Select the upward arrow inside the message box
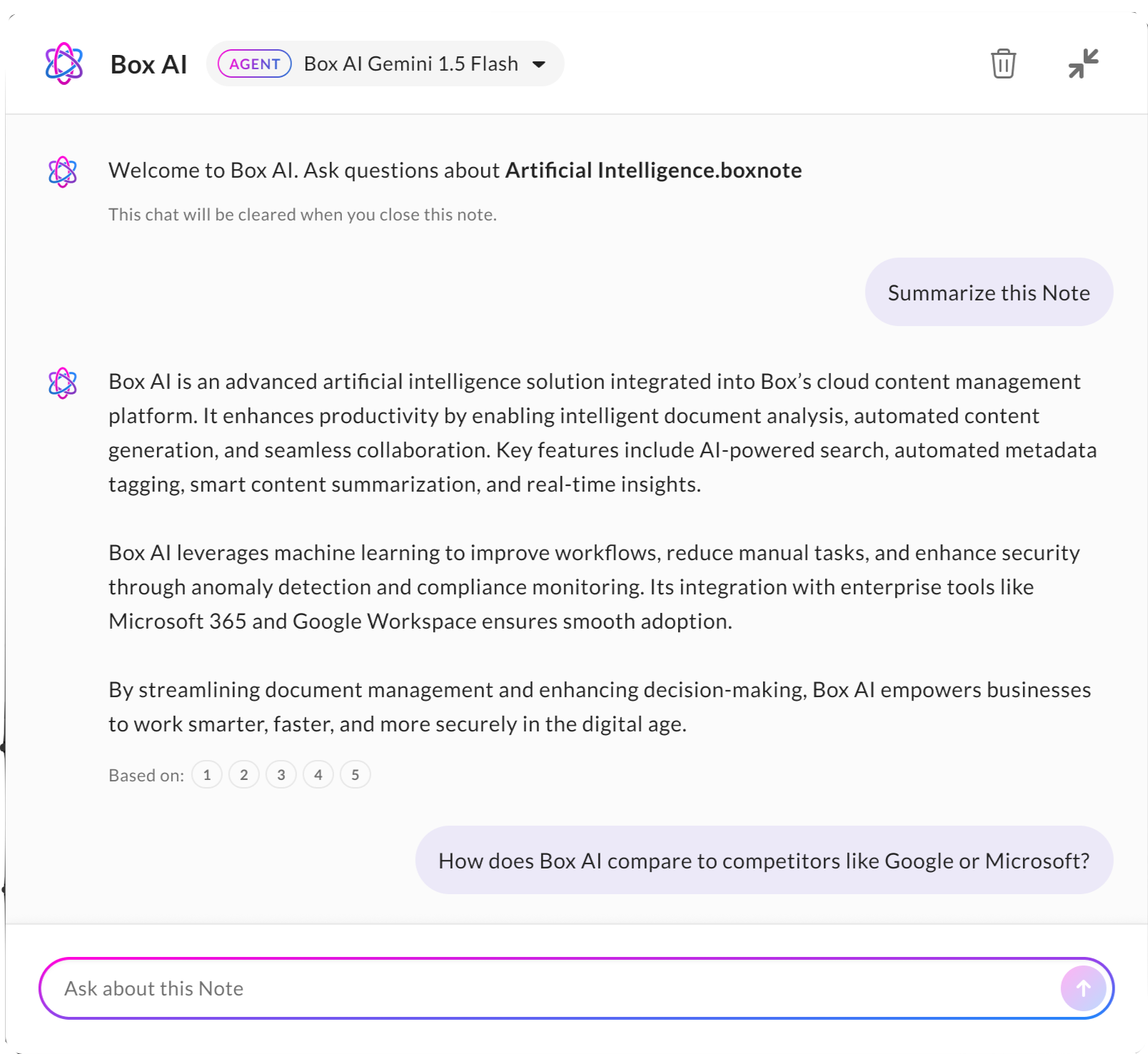This screenshot has height=1054, width=1148. 1082,988
